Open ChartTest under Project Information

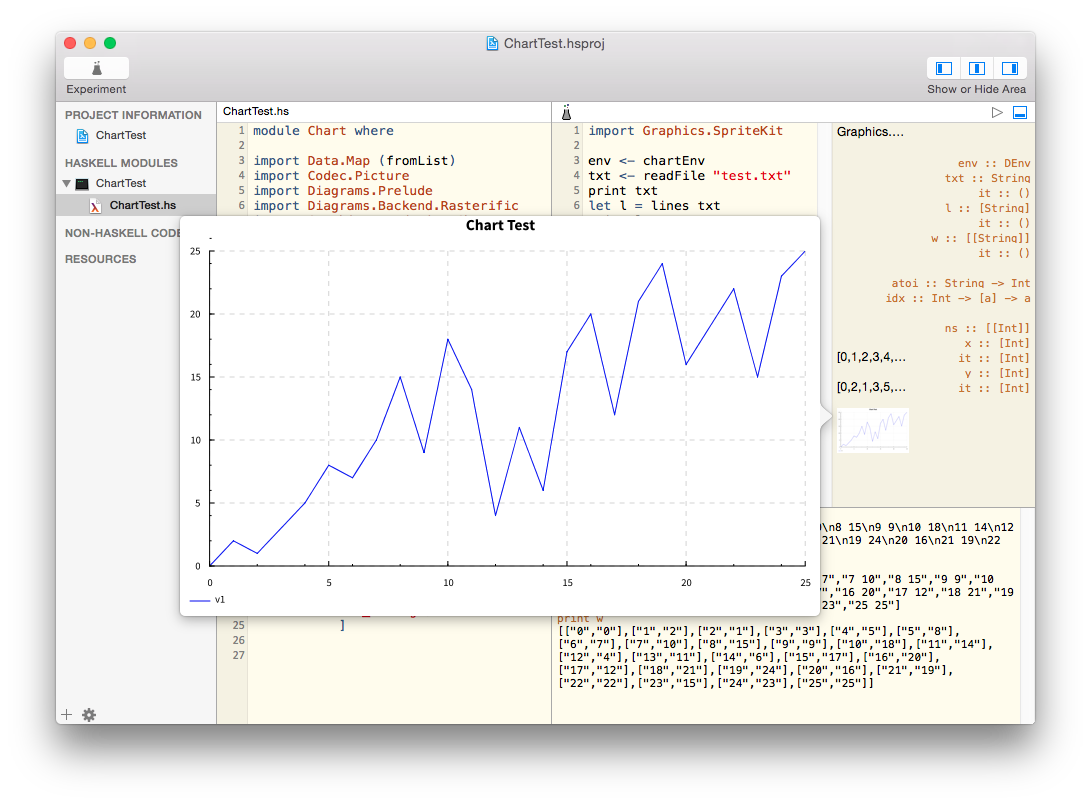[121, 135]
